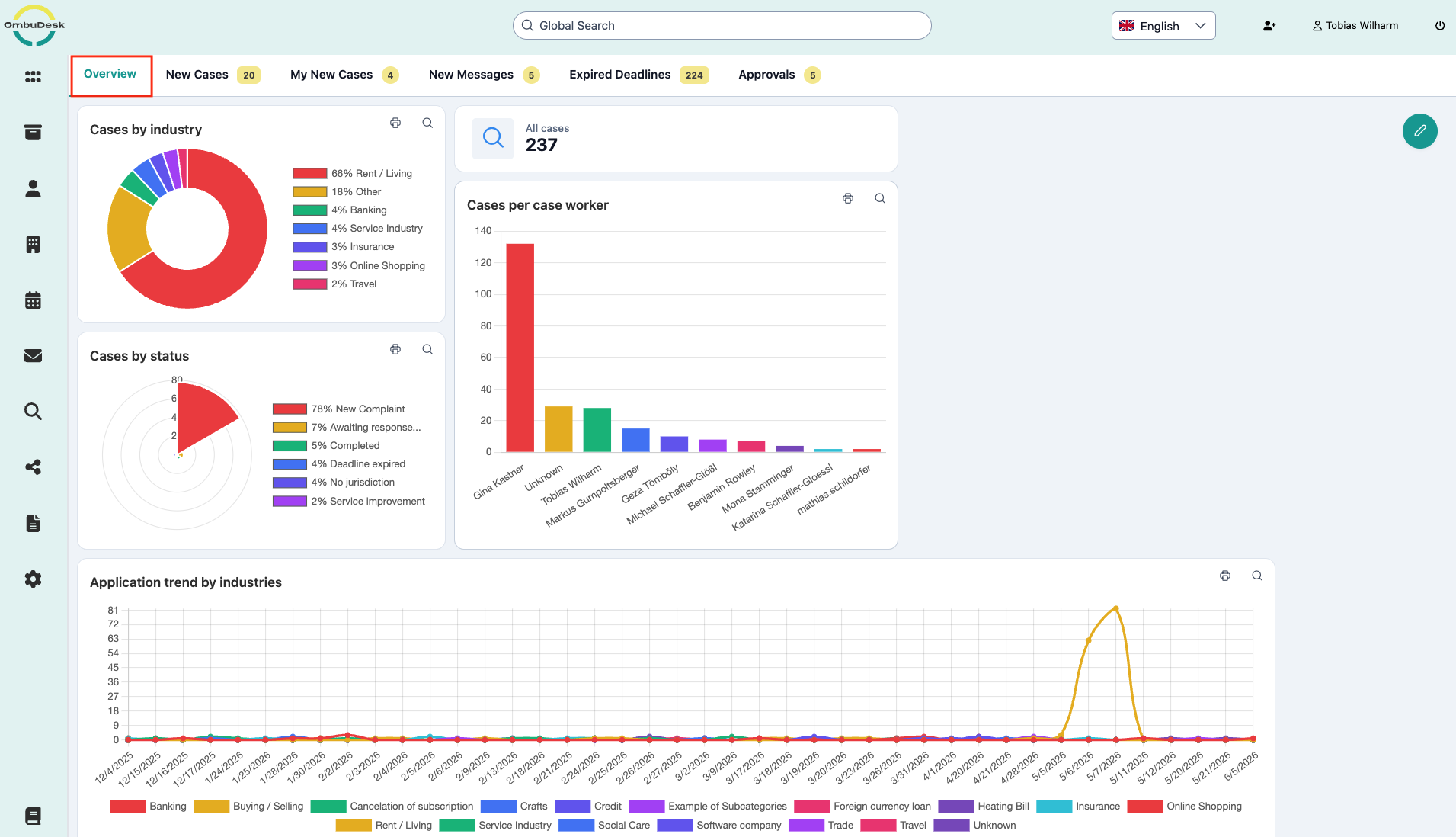The width and height of the screenshot is (1456, 837).
Task: Switch to the New Cases tab
Action: [213, 75]
